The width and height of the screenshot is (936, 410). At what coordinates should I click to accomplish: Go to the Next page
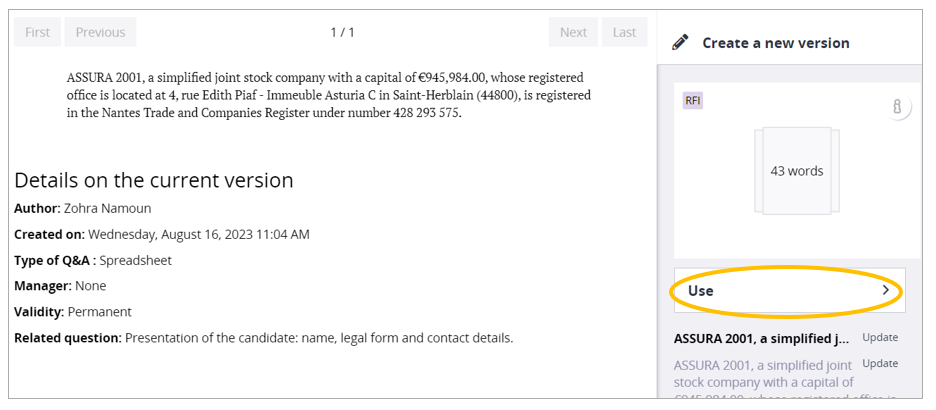tap(573, 32)
